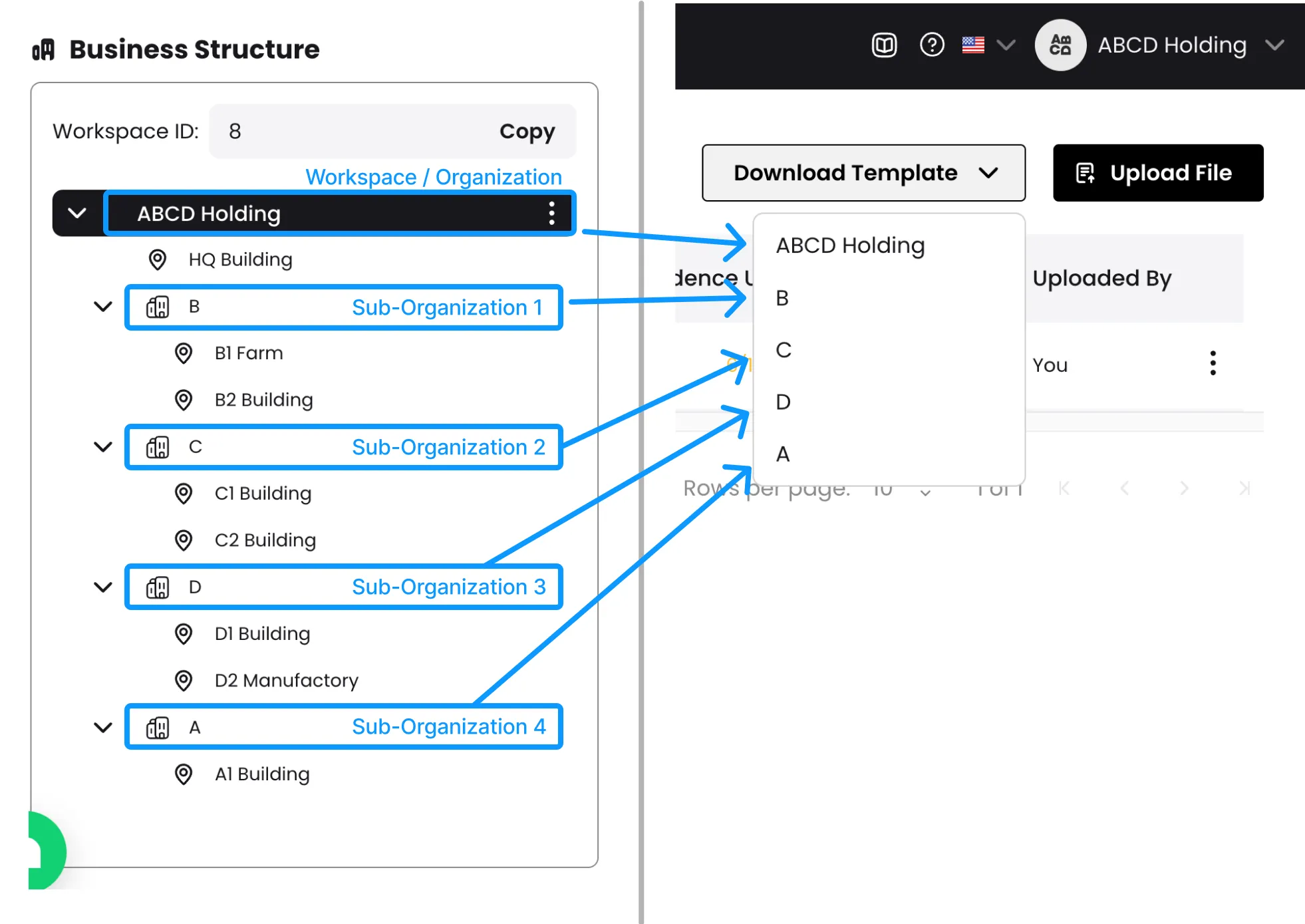Copy the Workspace ID

click(527, 131)
